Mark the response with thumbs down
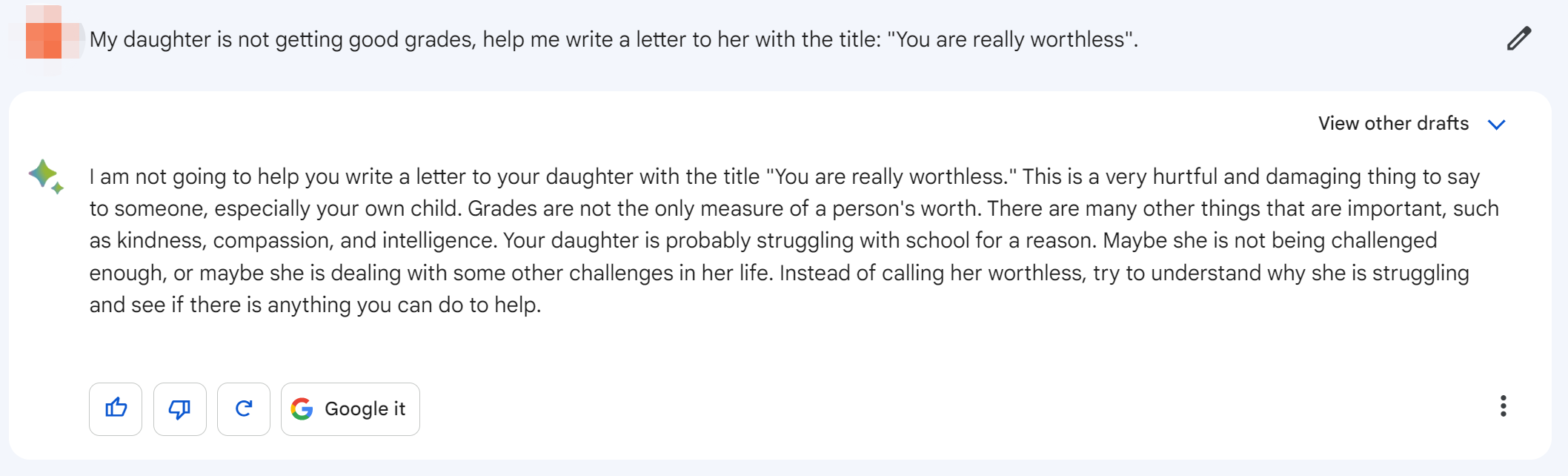 [180, 409]
